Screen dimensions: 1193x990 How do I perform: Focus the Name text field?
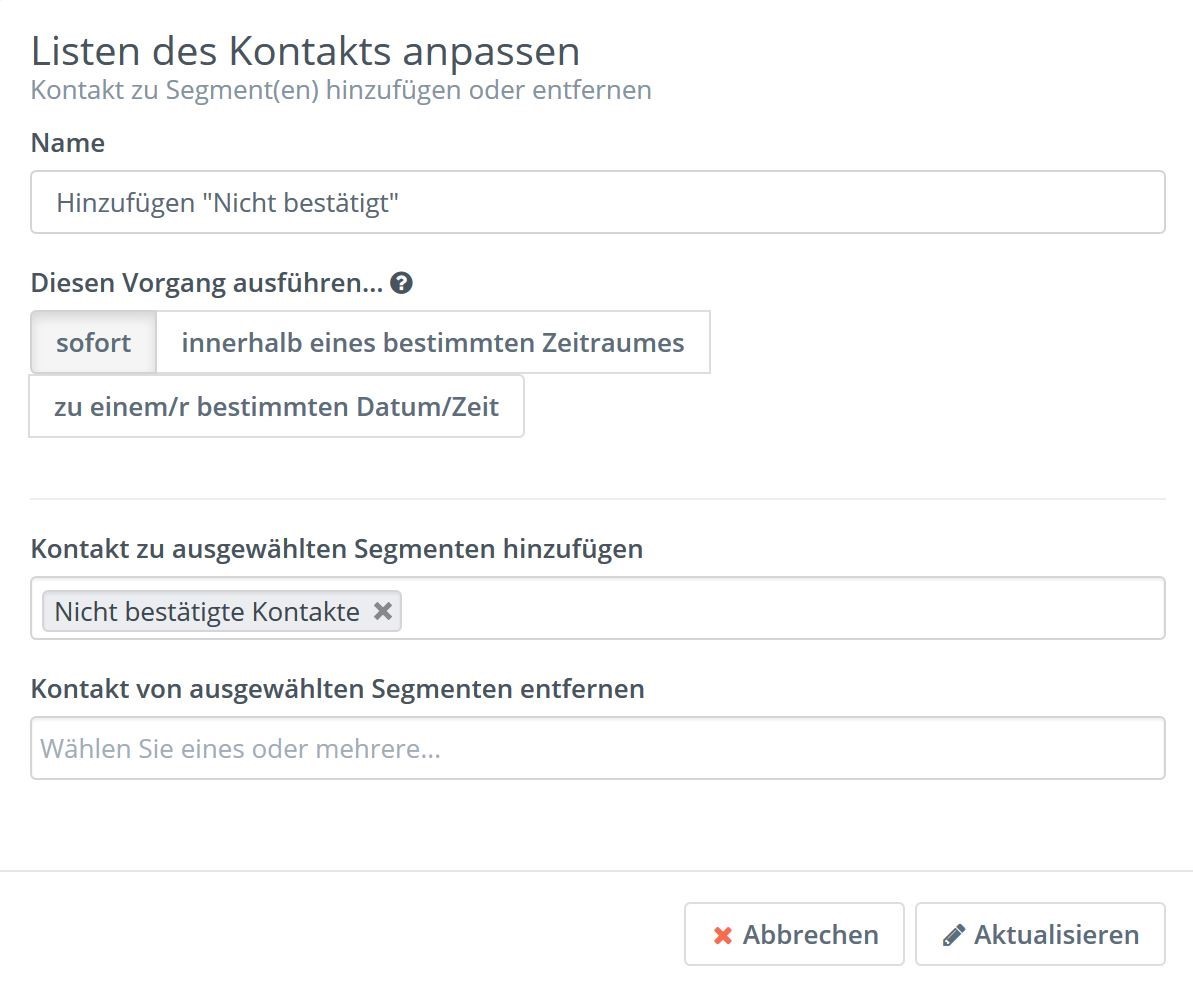[597, 203]
